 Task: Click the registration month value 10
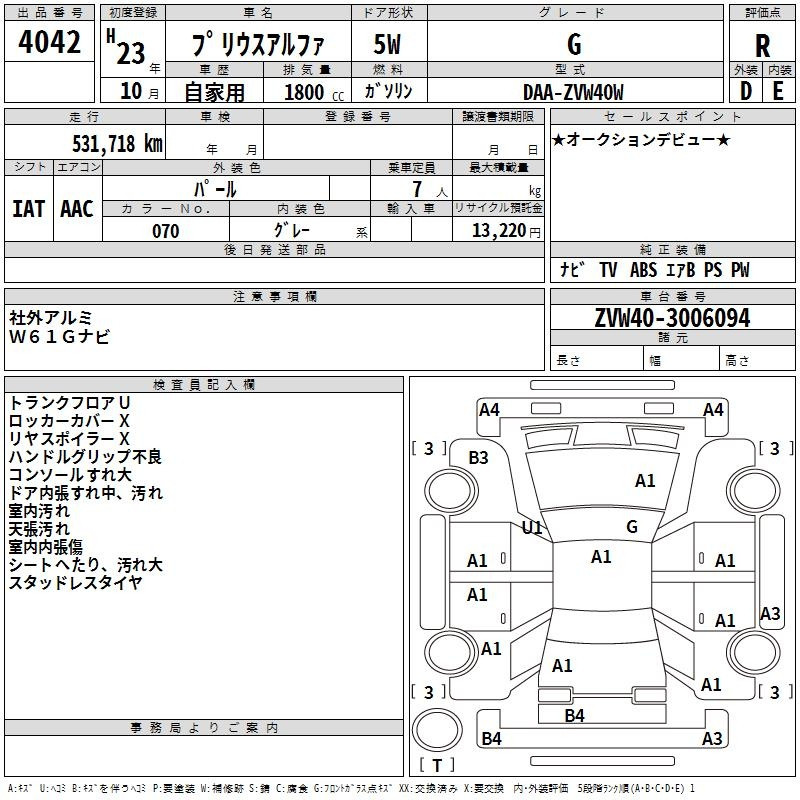click(x=131, y=91)
